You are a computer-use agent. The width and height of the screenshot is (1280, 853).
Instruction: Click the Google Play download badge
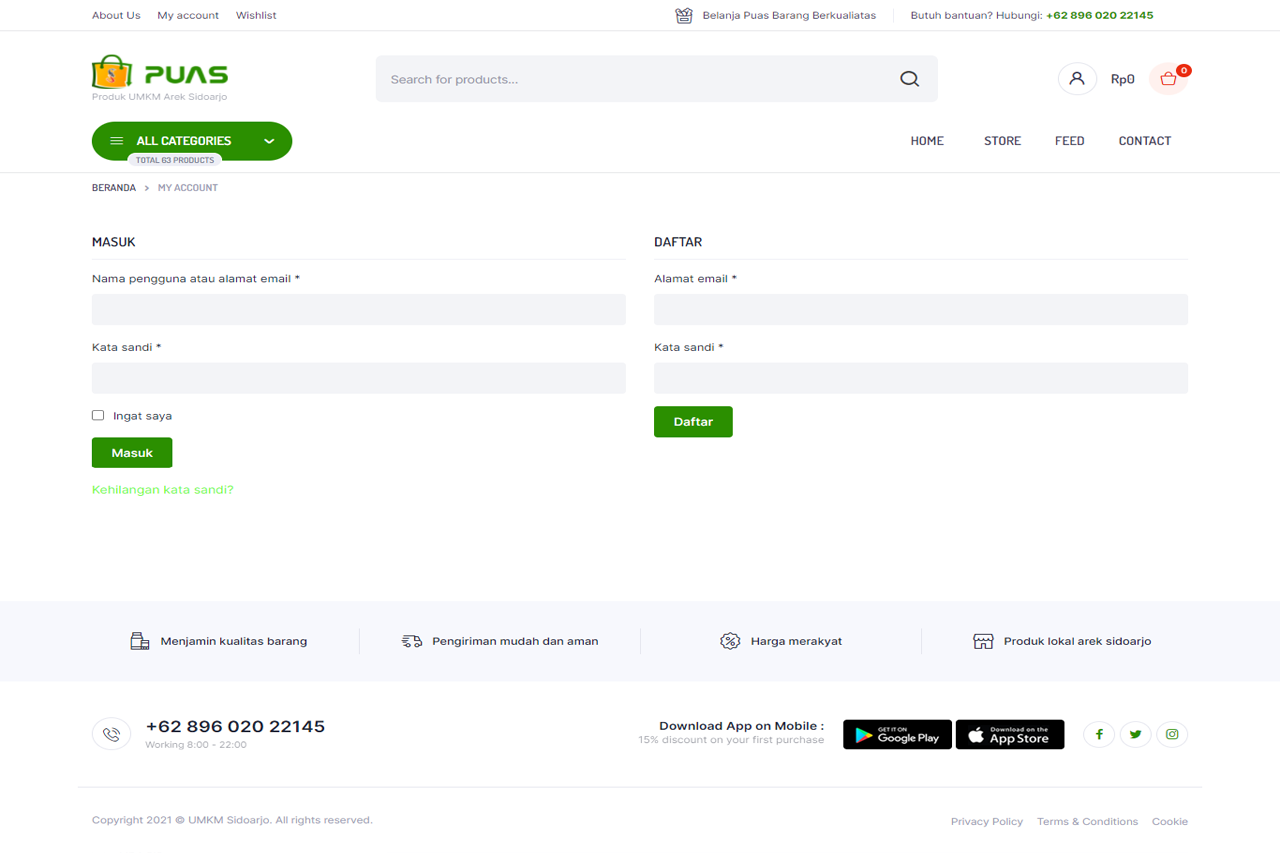897,735
